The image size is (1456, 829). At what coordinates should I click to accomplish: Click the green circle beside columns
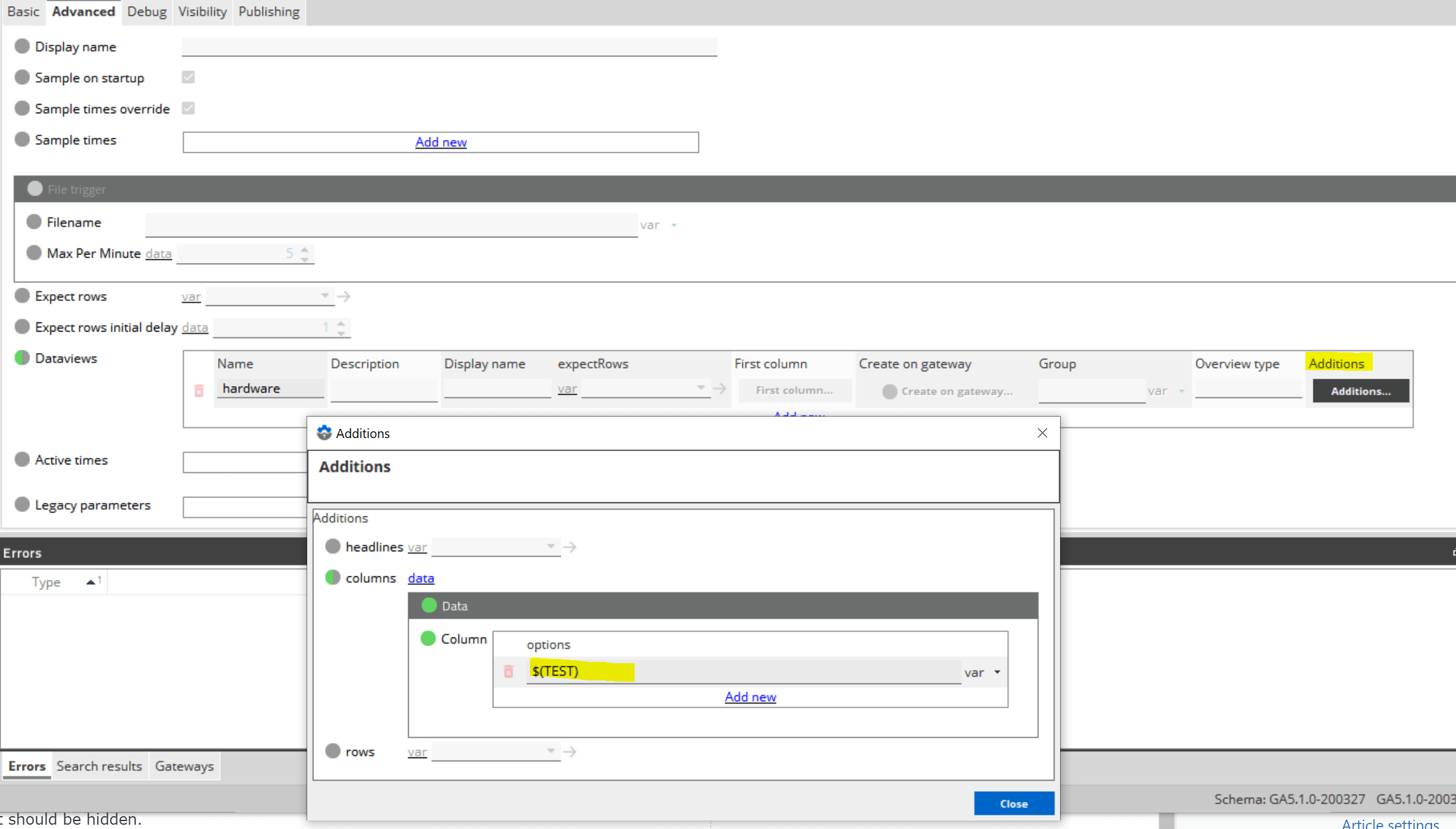click(332, 578)
